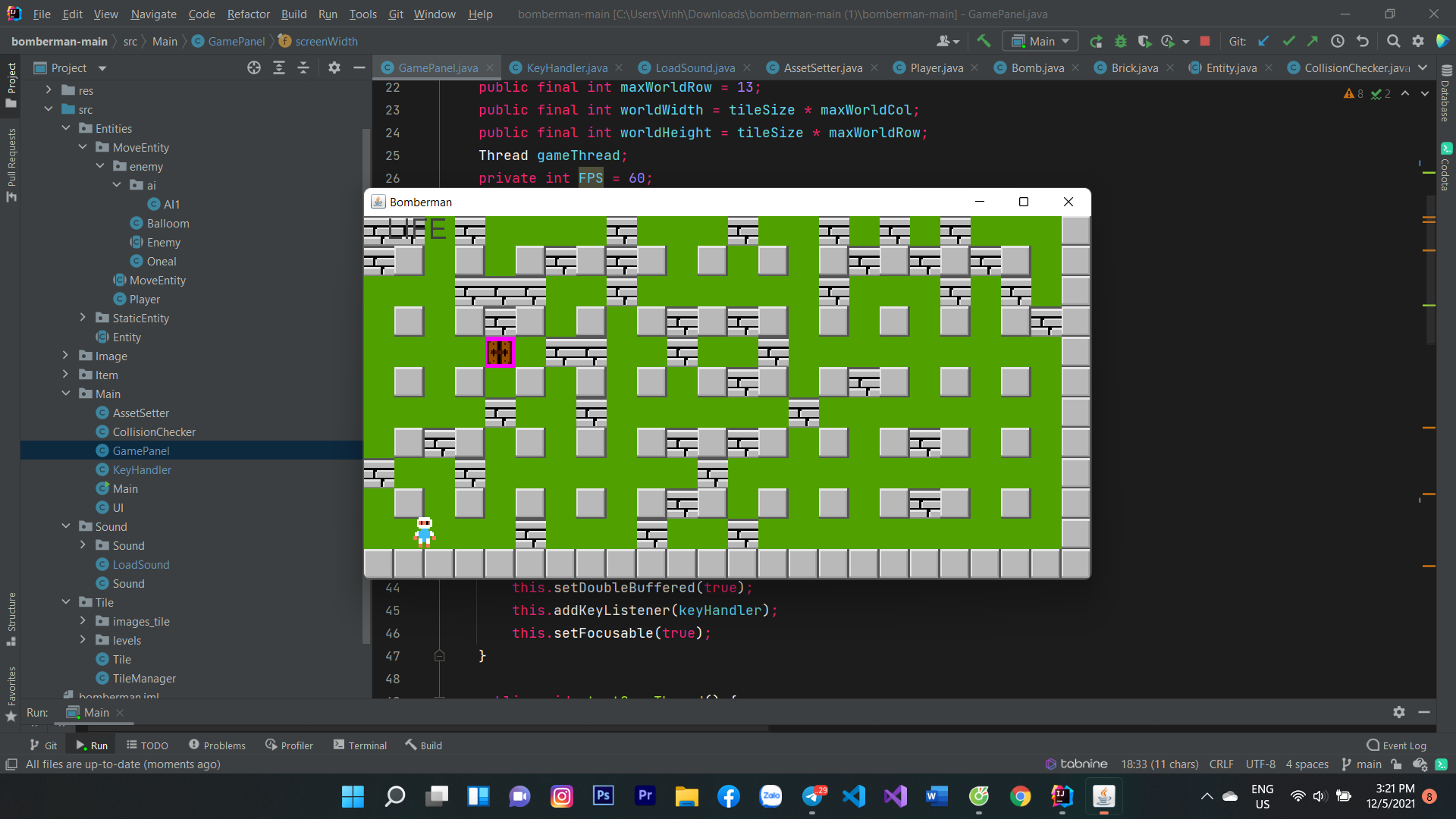Commit changes via the checkmark icon
The image size is (1456, 819).
point(1288,41)
